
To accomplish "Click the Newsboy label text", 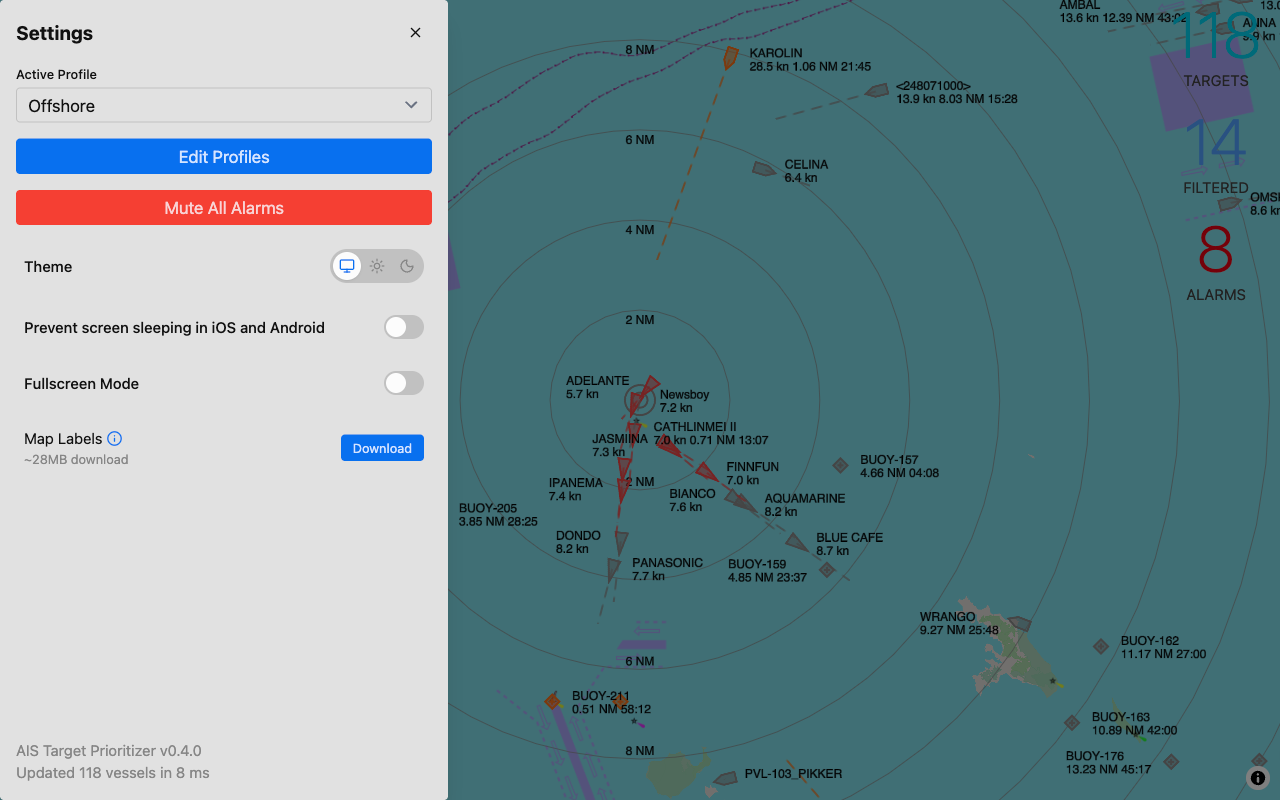I will tap(685, 395).
